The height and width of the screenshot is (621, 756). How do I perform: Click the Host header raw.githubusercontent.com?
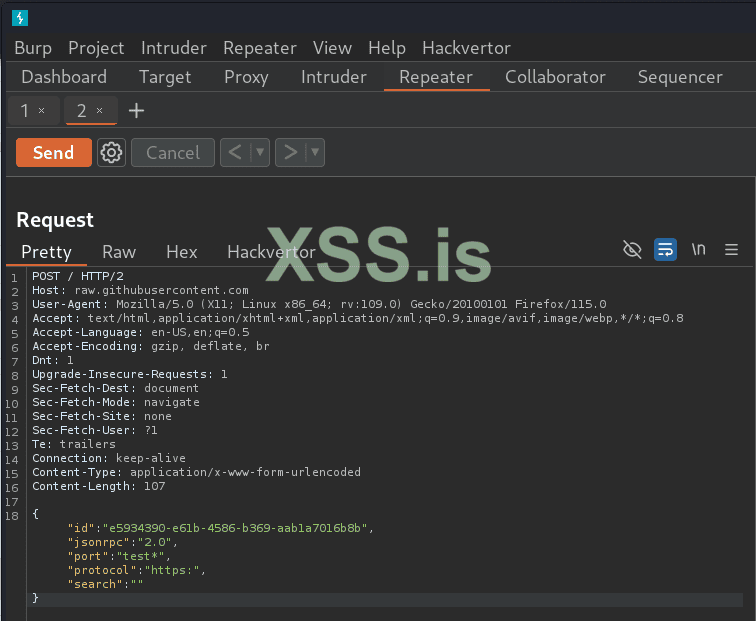tap(140, 290)
